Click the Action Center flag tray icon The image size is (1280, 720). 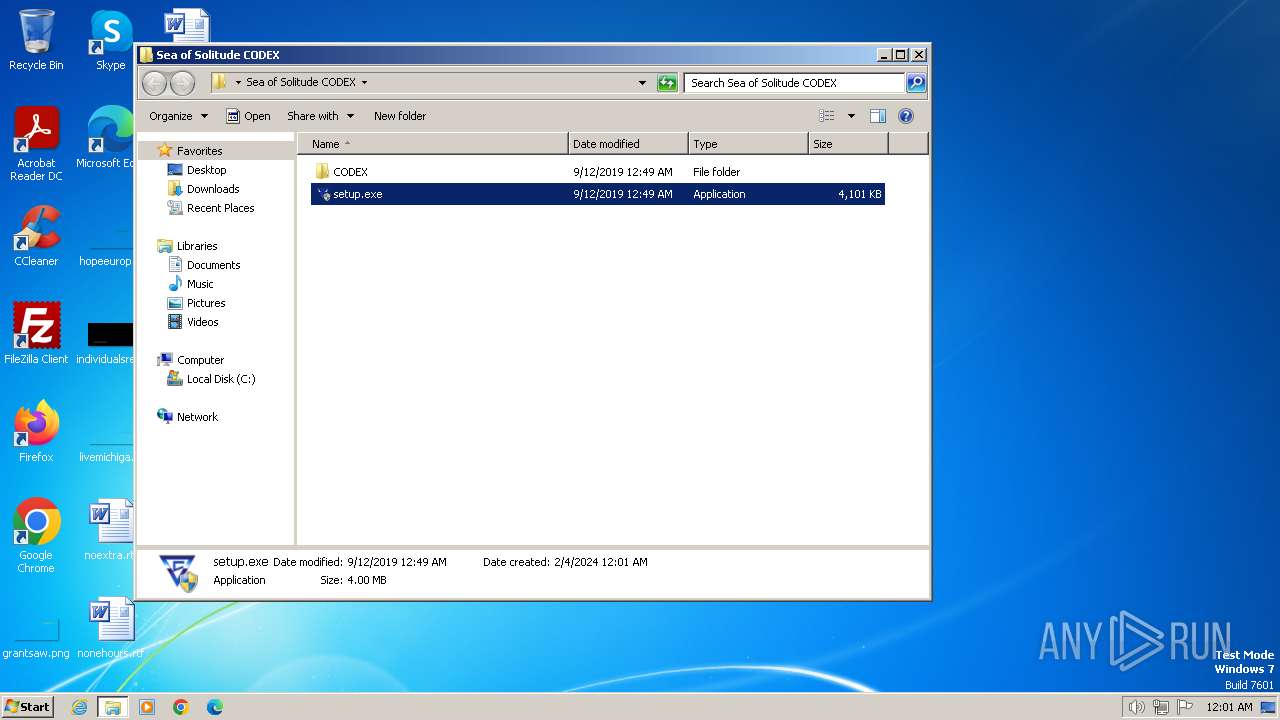[x=1185, y=707]
